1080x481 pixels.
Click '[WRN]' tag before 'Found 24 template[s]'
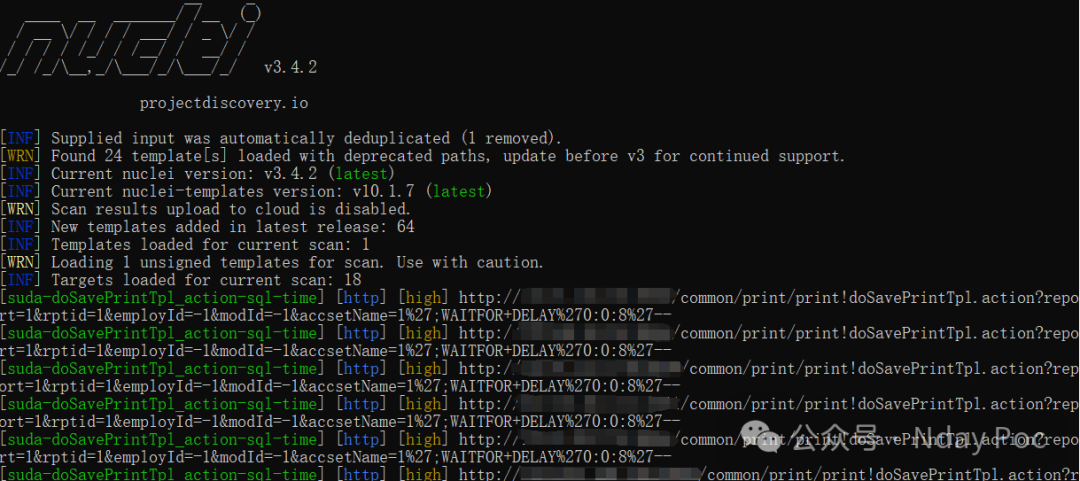coord(21,156)
